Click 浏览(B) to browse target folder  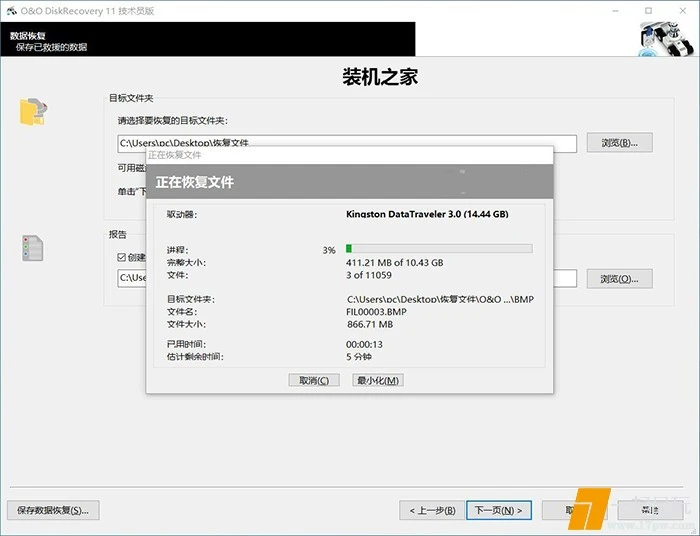click(619, 142)
